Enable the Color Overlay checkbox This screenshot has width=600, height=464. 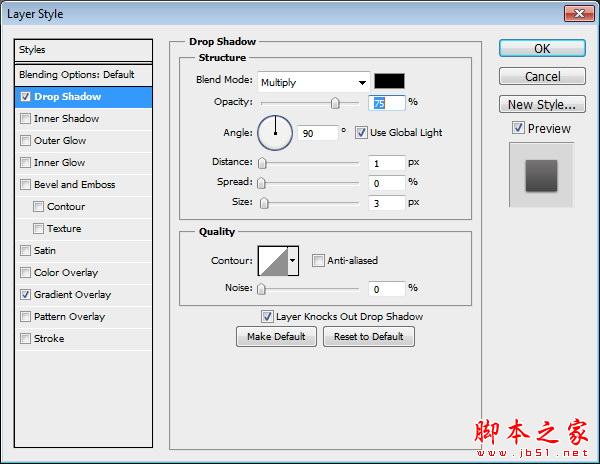coord(25,272)
